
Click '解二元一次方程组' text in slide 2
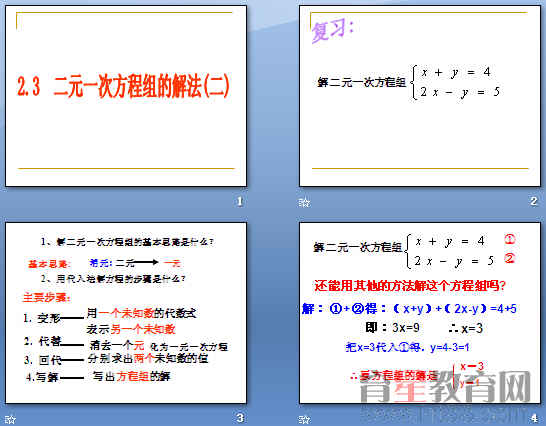361,82
